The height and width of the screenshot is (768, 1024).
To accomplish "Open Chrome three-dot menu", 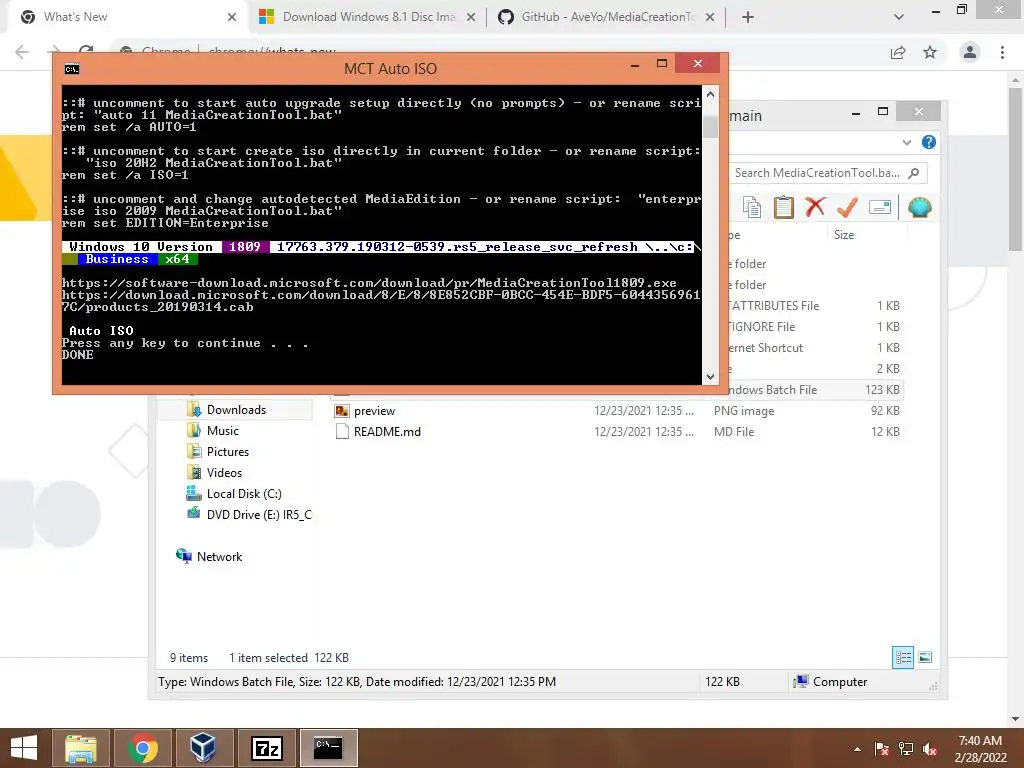I will tap(1002, 52).
